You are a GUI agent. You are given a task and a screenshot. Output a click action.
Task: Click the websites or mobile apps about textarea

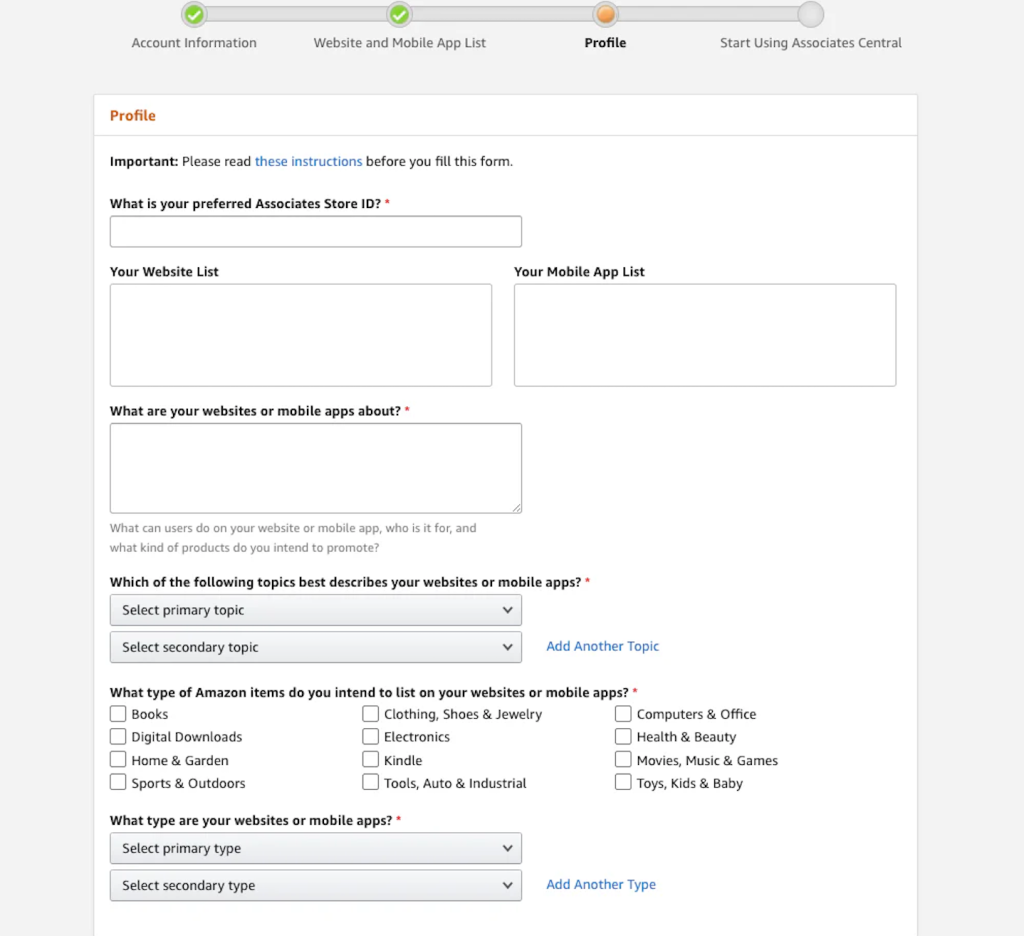click(315, 468)
